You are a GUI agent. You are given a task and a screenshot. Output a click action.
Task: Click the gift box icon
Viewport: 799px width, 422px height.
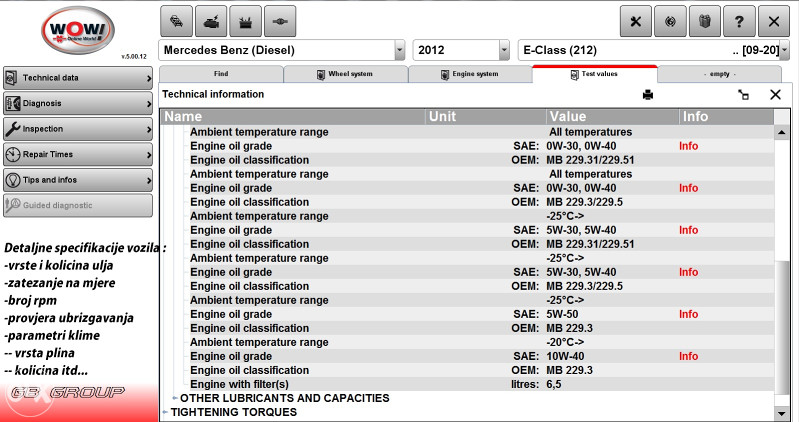point(705,21)
